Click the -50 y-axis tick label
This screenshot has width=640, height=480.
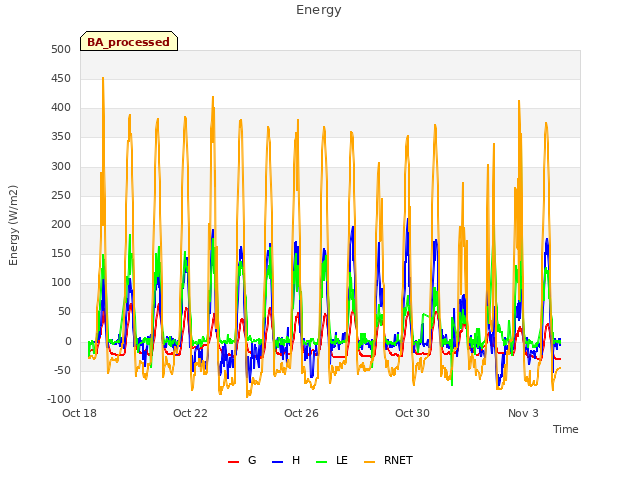62,371
